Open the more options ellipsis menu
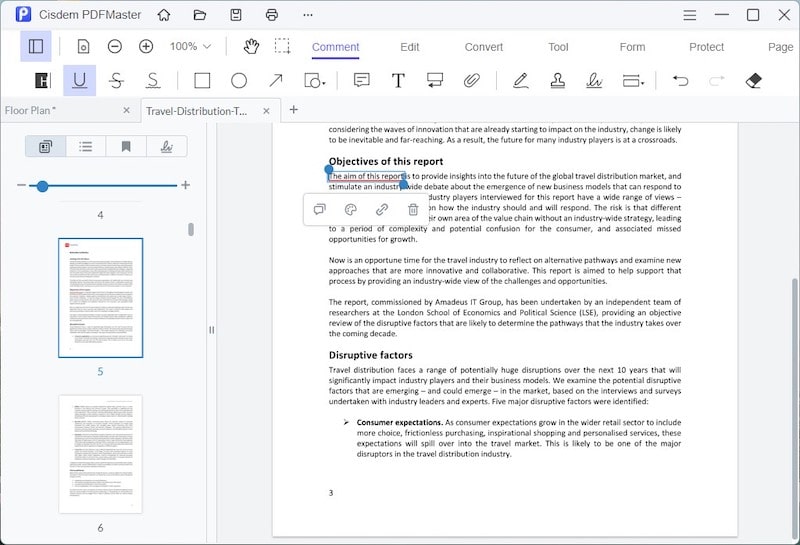 pyautogui.click(x=308, y=15)
